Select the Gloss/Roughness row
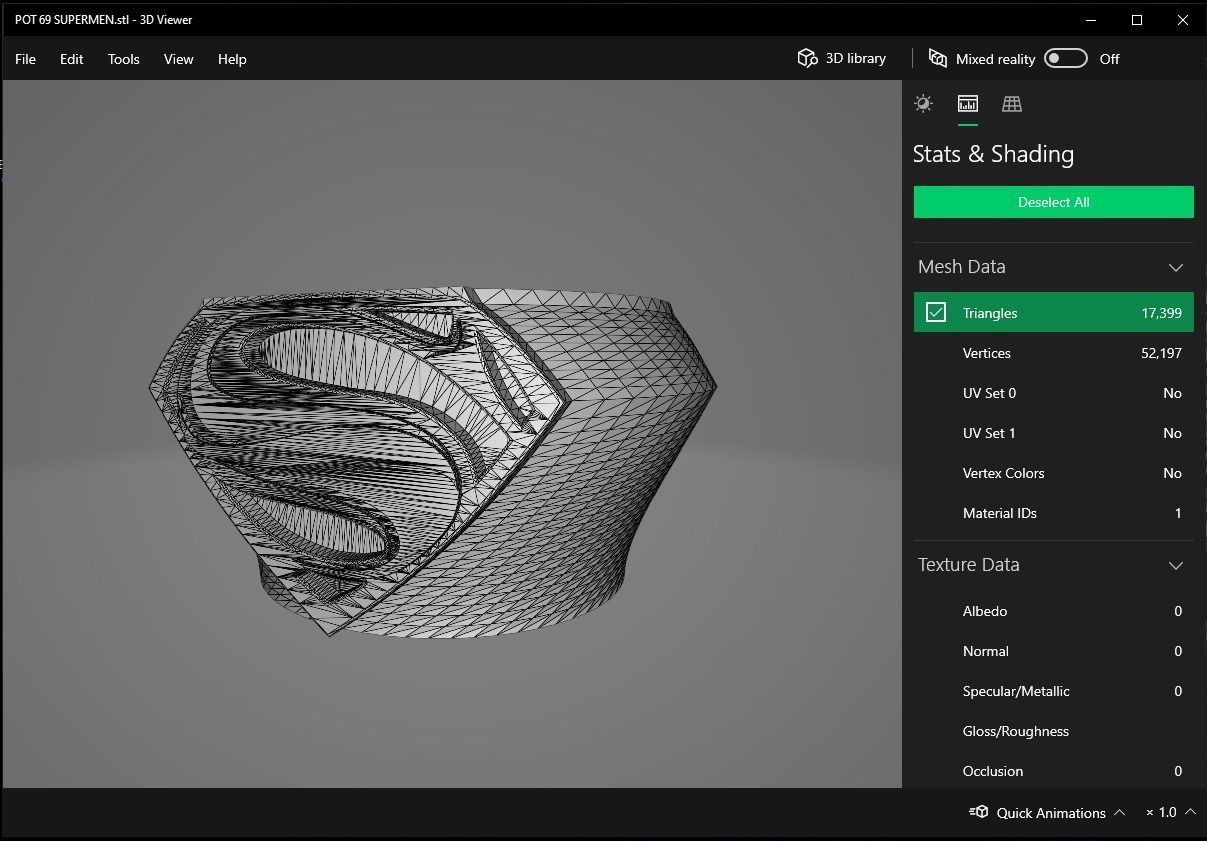The height and width of the screenshot is (841, 1207). point(1053,731)
